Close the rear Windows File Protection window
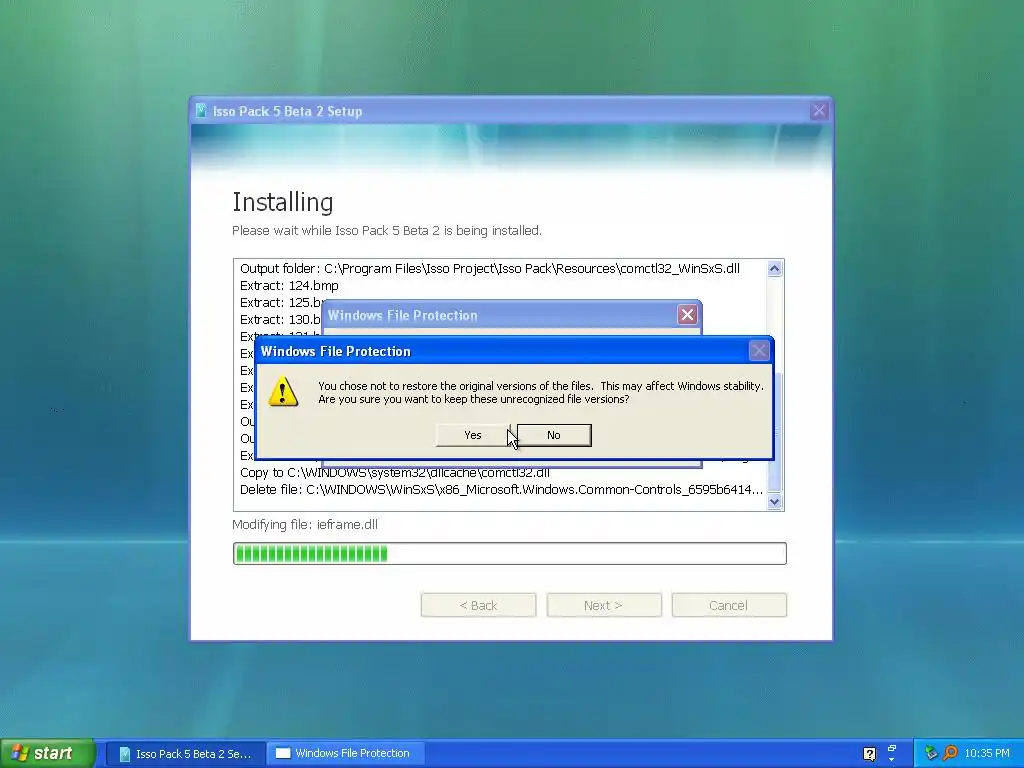This screenshot has width=1024, height=768. 687,315
